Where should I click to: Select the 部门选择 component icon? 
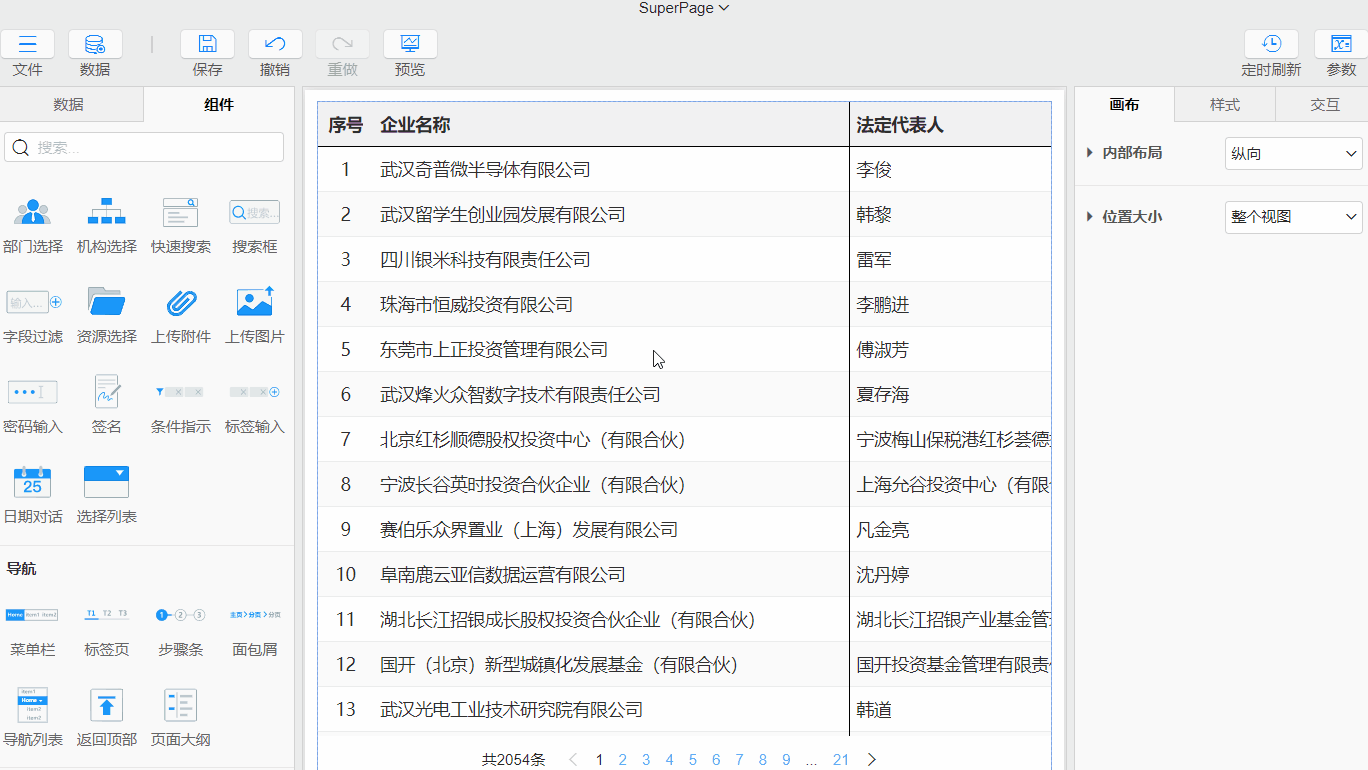coord(33,212)
